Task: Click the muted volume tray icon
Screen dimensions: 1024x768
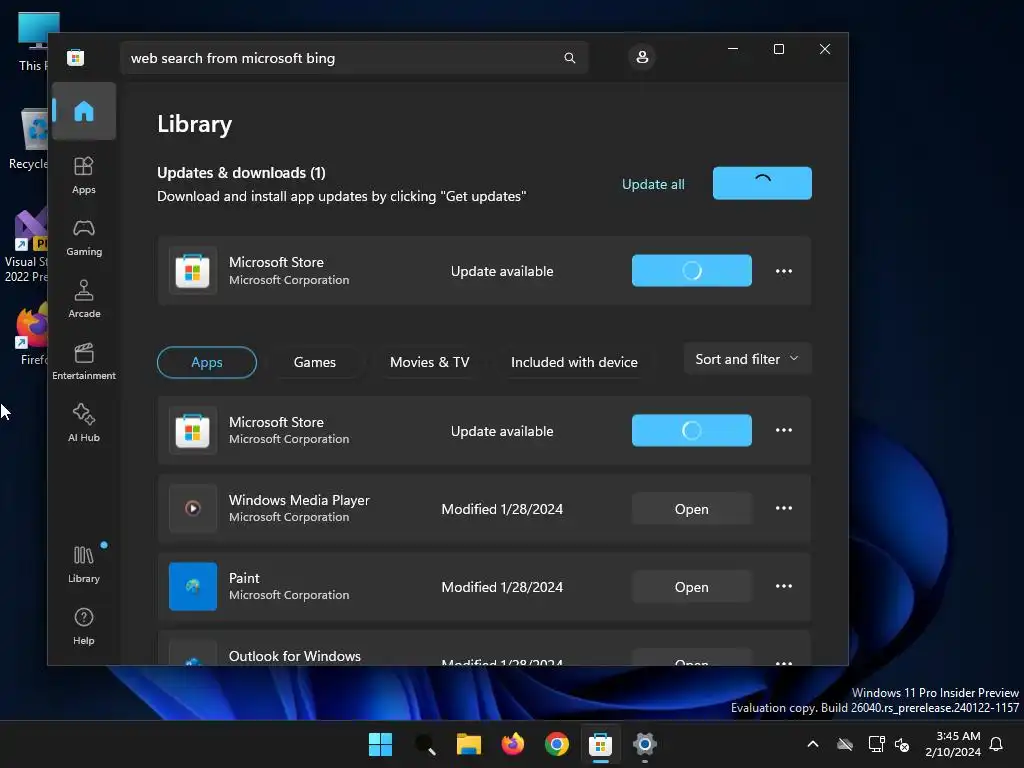Action: point(902,744)
